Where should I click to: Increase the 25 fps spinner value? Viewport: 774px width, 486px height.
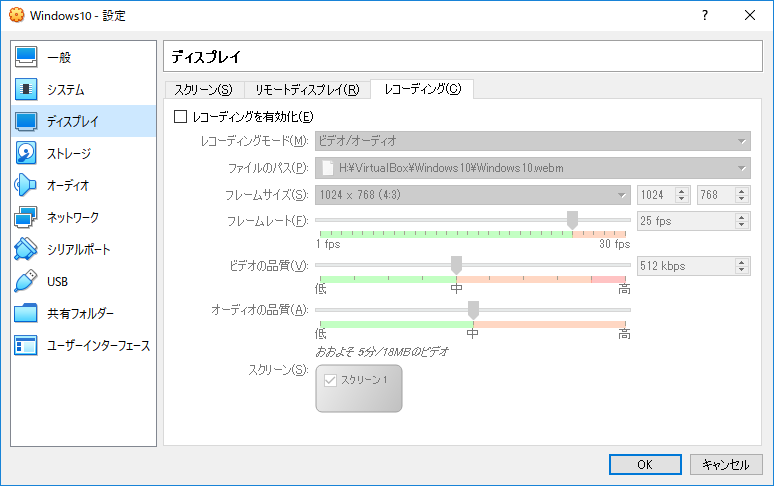[x=741, y=217]
